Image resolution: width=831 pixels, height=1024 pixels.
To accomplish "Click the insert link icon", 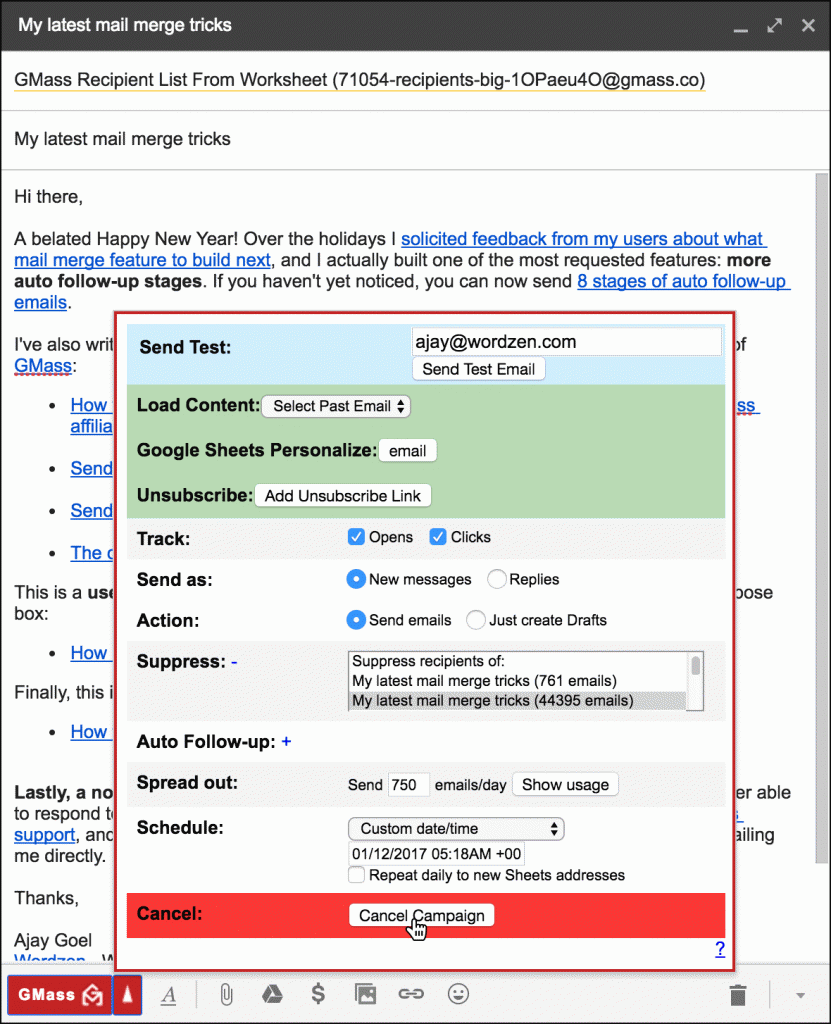I will [411, 994].
